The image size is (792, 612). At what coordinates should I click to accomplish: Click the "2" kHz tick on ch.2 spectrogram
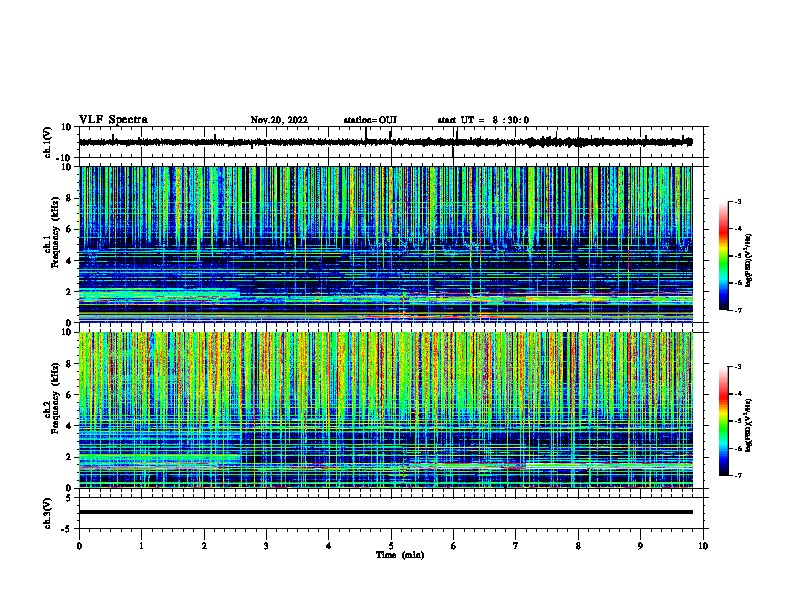(x=70, y=457)
